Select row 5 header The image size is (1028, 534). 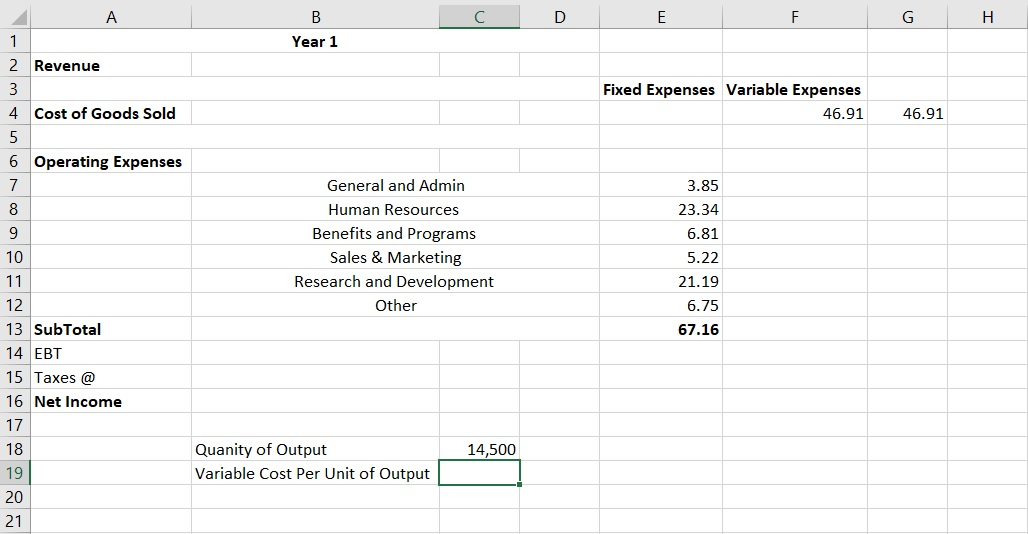pos(14,137)
